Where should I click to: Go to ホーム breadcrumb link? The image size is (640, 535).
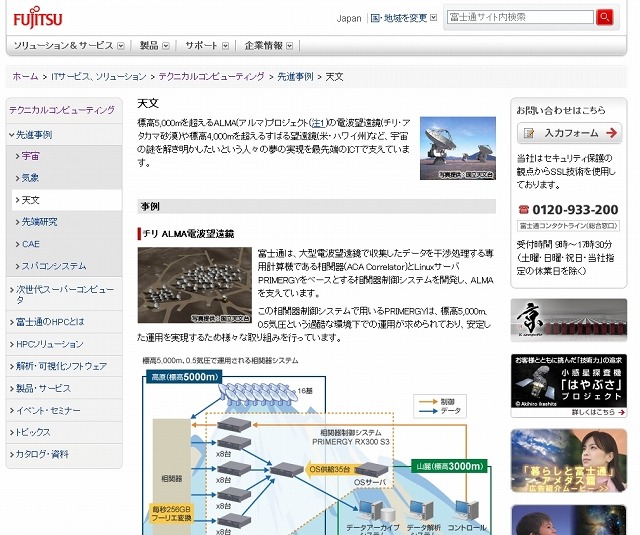25,76
